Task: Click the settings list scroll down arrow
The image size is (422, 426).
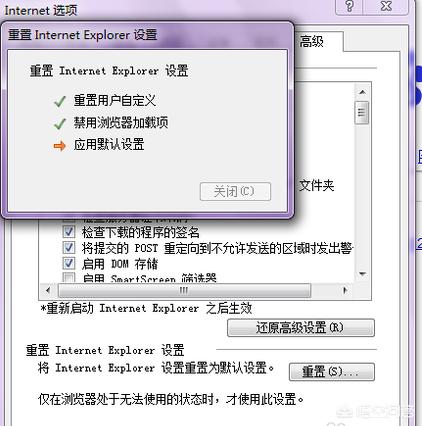Action: 362,274
